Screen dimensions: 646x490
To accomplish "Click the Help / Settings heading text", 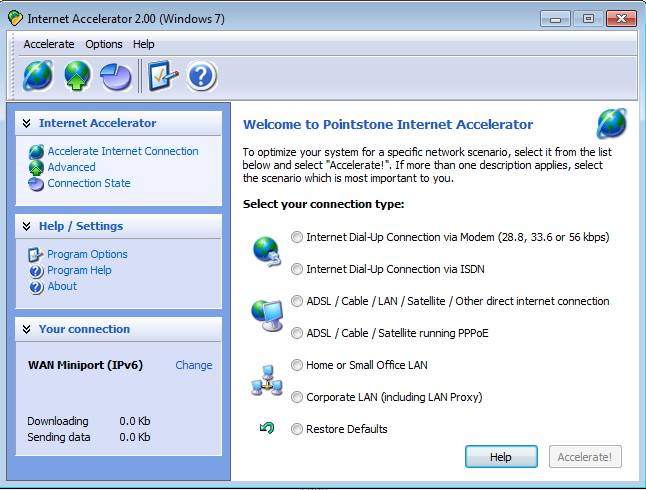I will click(x=81, y=226).
